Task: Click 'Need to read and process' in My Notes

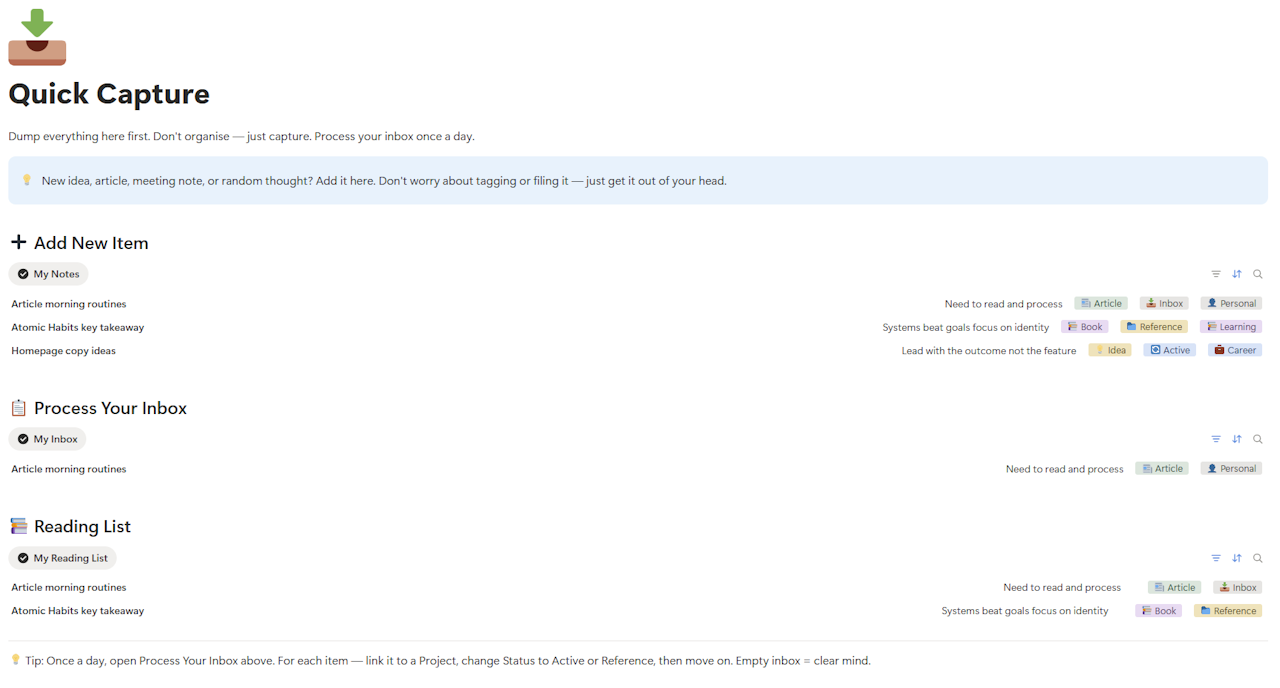Action: (1003, 304)
